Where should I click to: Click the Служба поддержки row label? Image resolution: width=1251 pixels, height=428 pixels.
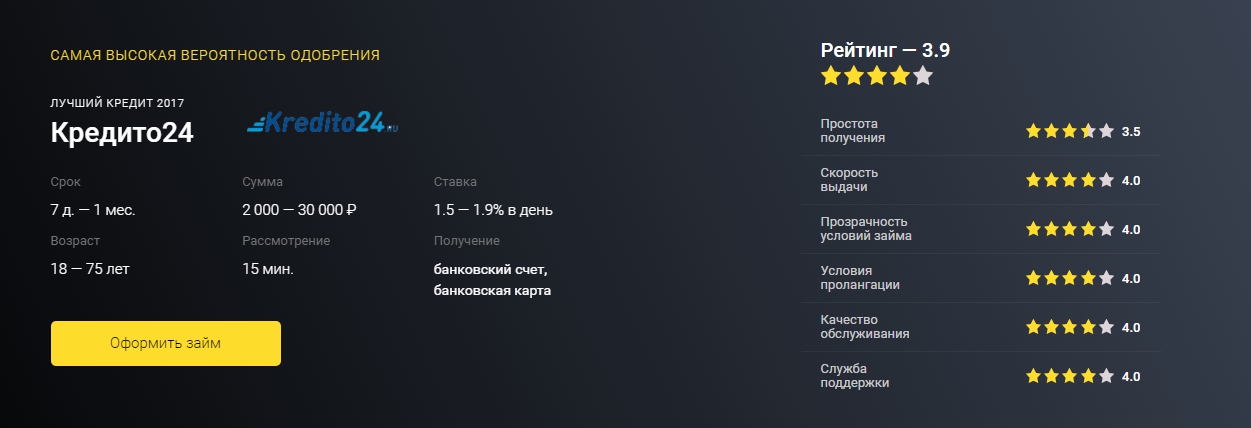[x=855, y=376]
